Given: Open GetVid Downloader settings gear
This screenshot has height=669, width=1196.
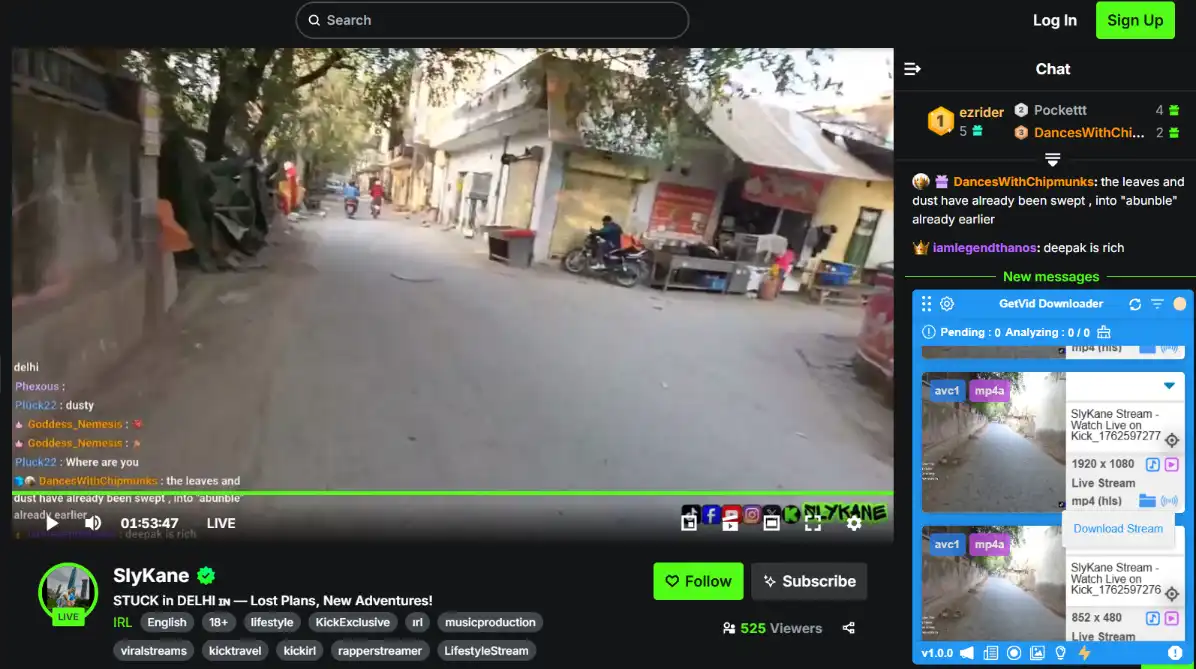Looking at the screenshot, I should point(947,303).
